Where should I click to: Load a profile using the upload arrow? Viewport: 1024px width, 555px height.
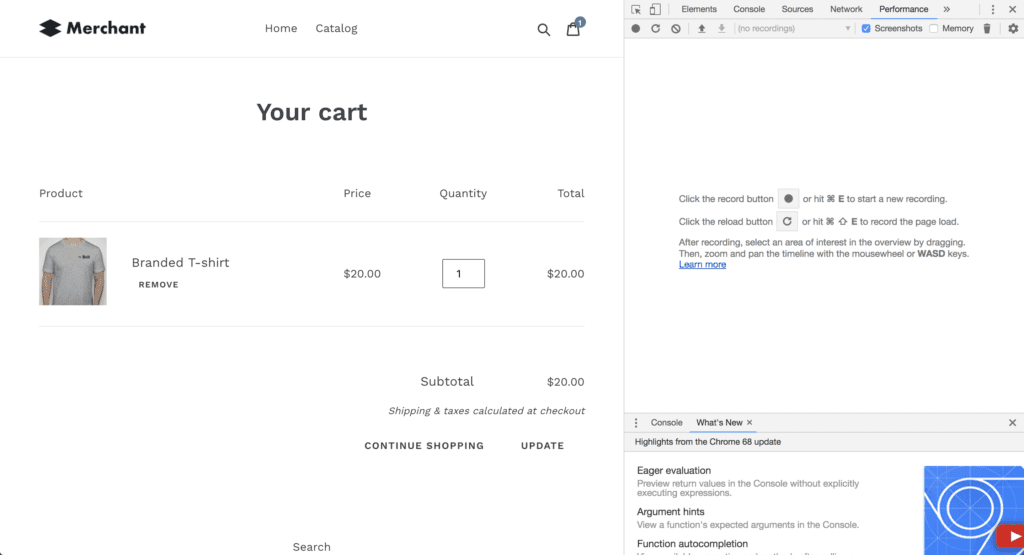click(701, 29)
